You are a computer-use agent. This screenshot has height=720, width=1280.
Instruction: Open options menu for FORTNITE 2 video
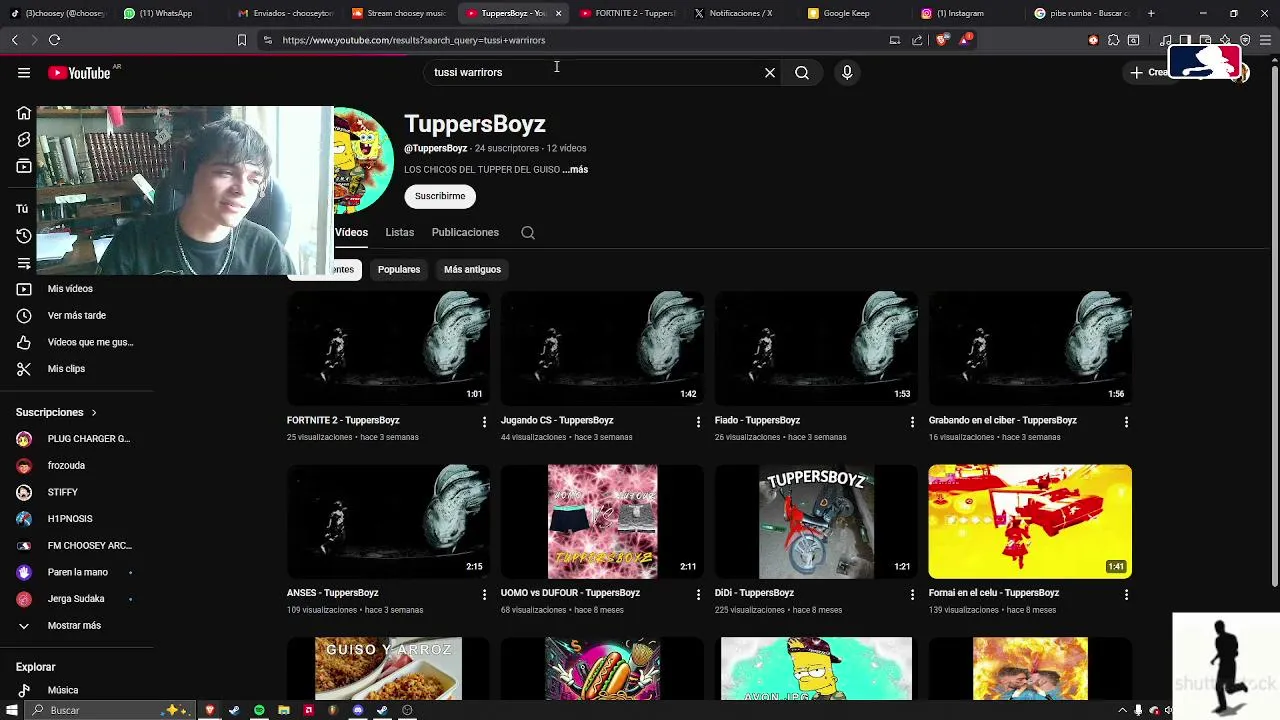(484, 422)
